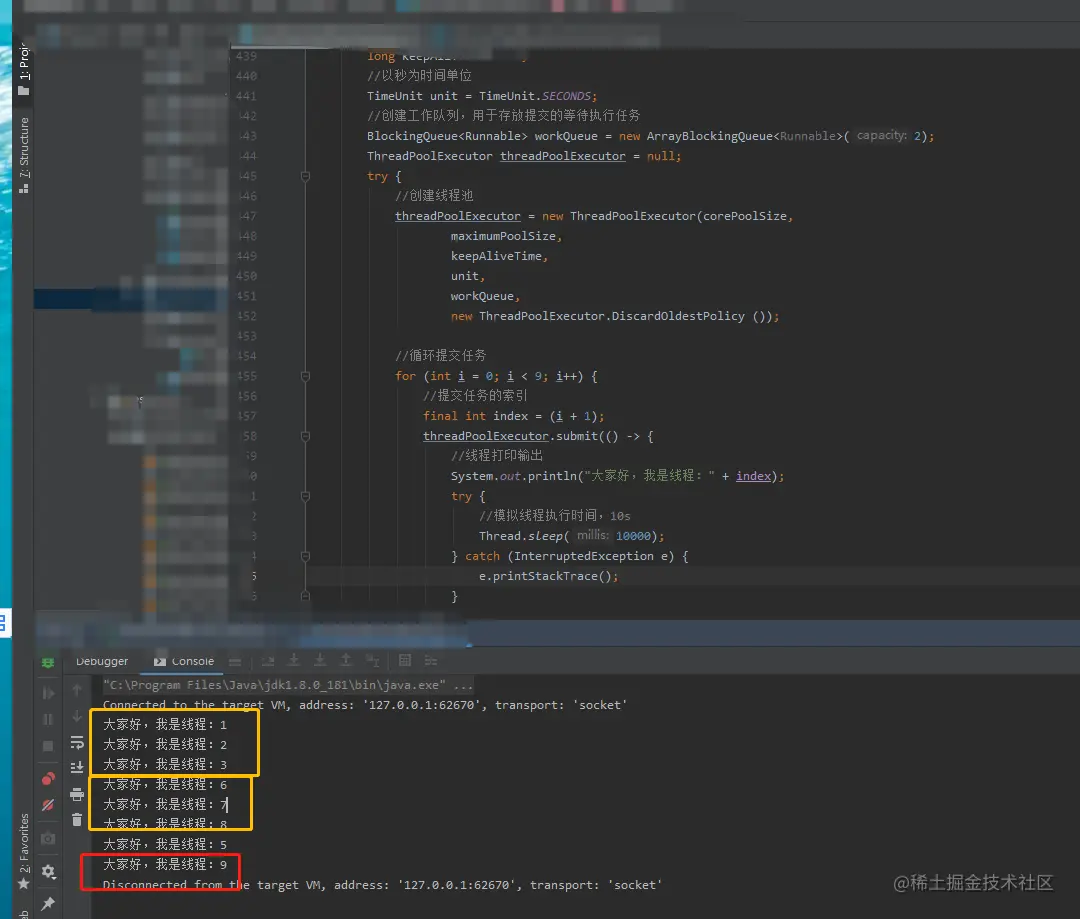Image resolution: width=1080 pixels, height=919 pixels.
Task: Collapse inner try block fold marker
Action: [305, 496]
